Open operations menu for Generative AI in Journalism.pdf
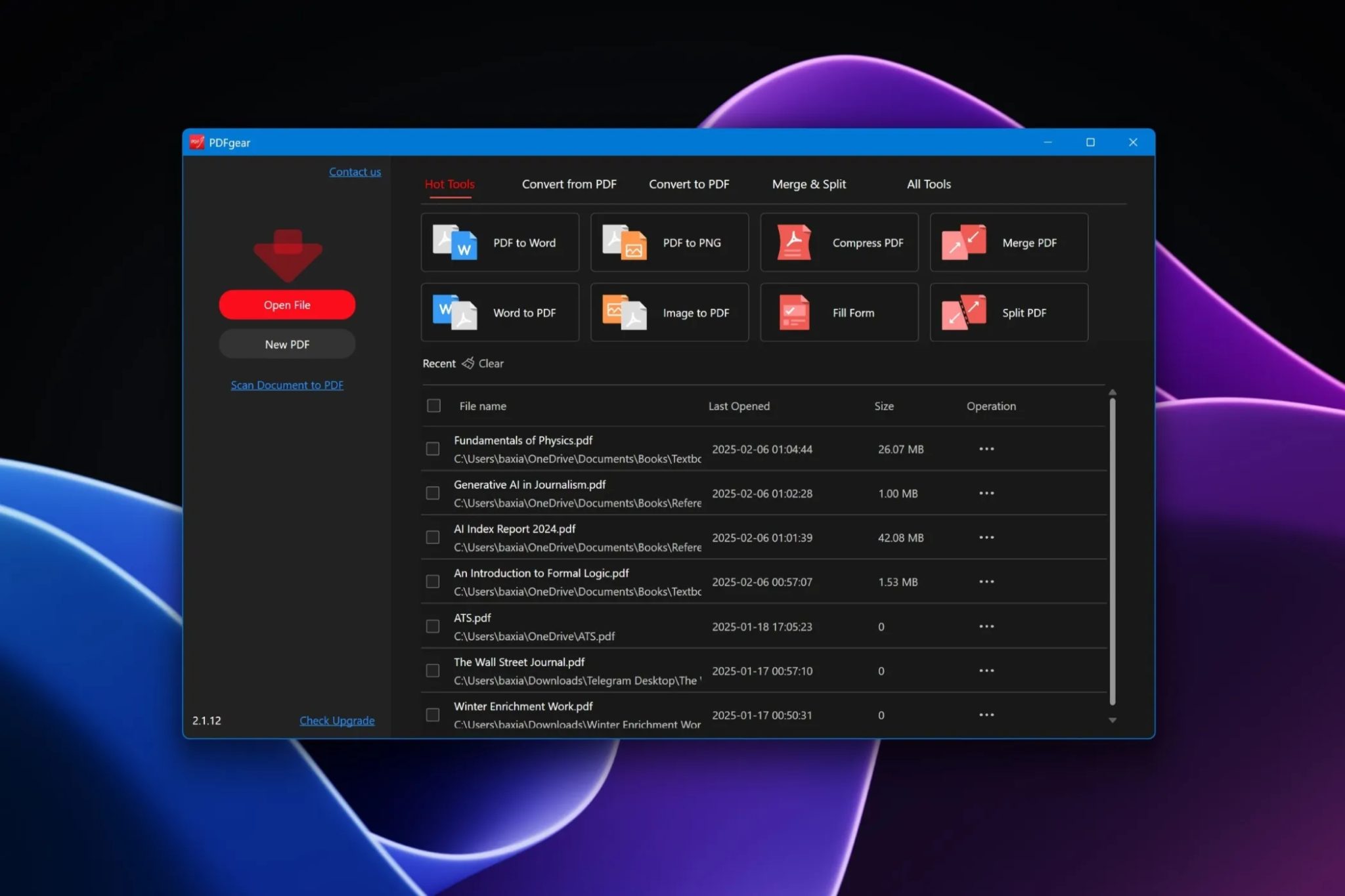 [986, 493]
